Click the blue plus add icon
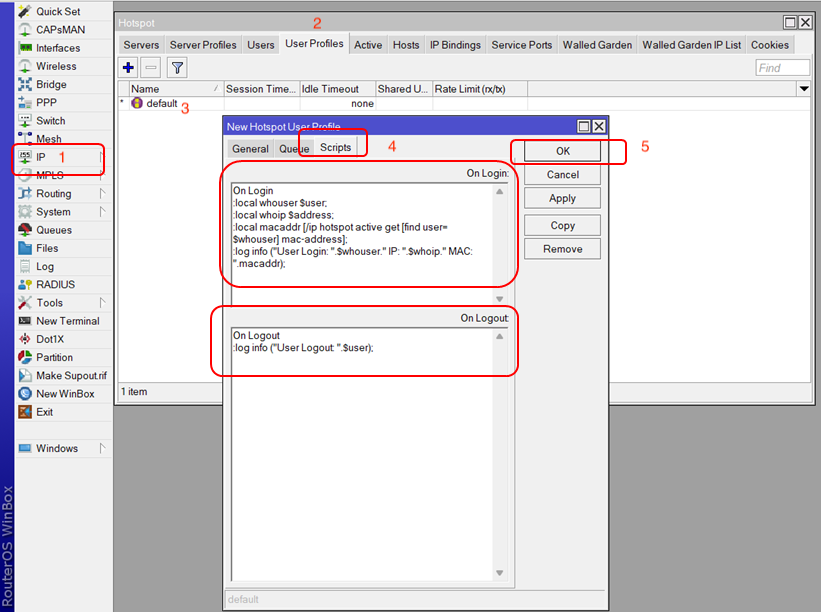821x612 pixels. tap(128, 68)
